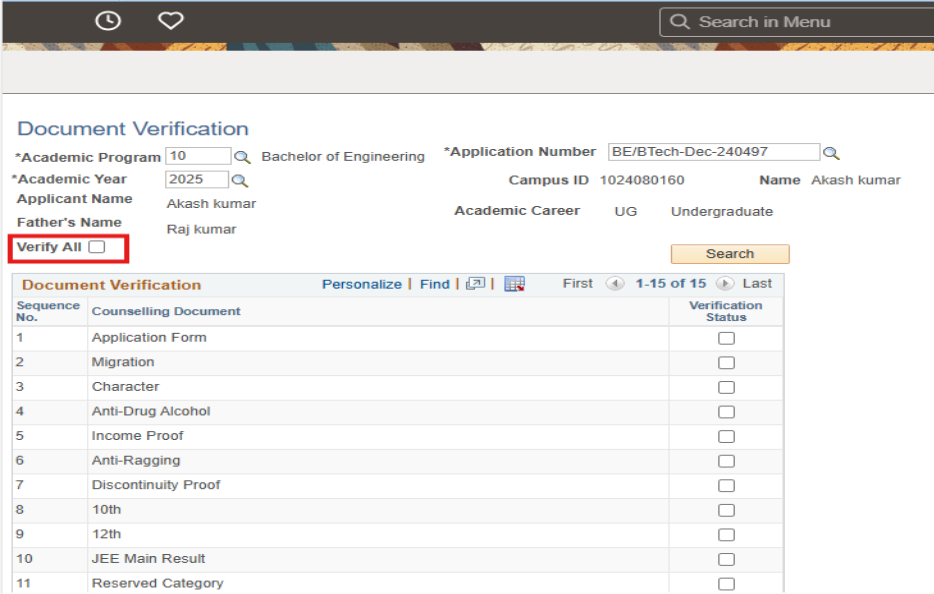The height and width of the screenshot is (594, 934).
Task: Check verification for JEE Main Result
Action: [x=726, y=559]
